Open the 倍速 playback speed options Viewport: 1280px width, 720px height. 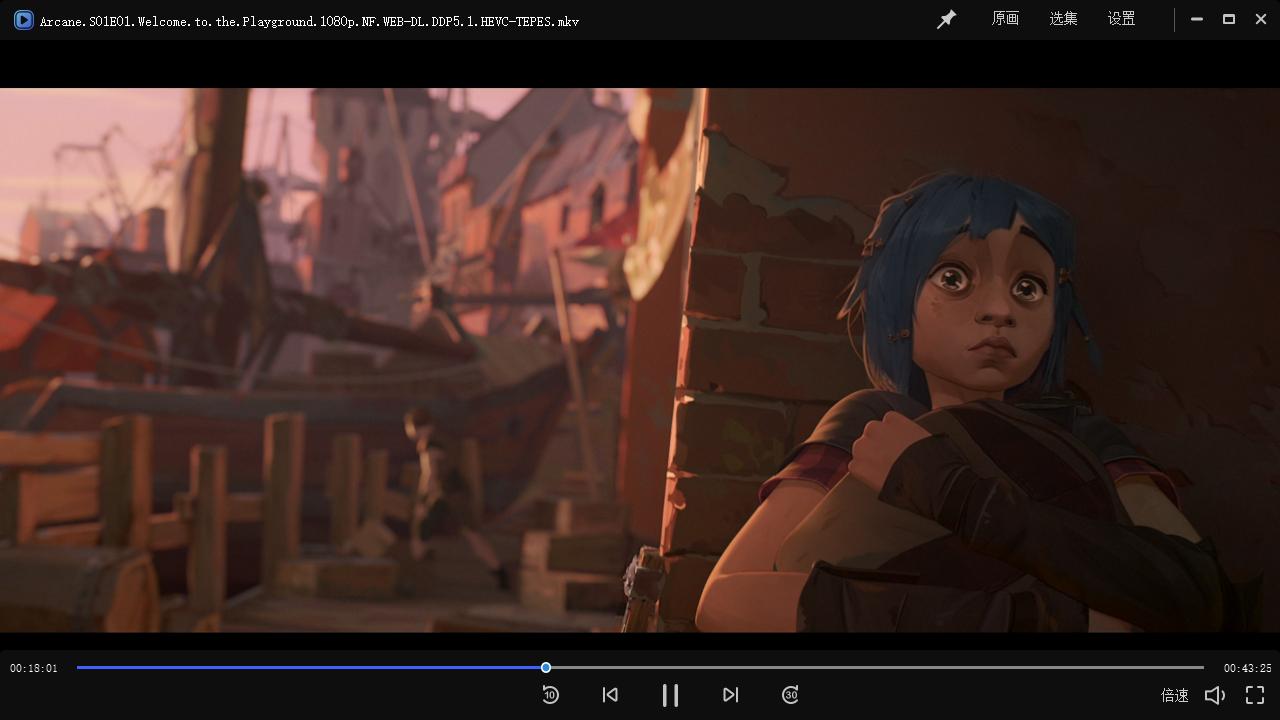click(1174, 695)
